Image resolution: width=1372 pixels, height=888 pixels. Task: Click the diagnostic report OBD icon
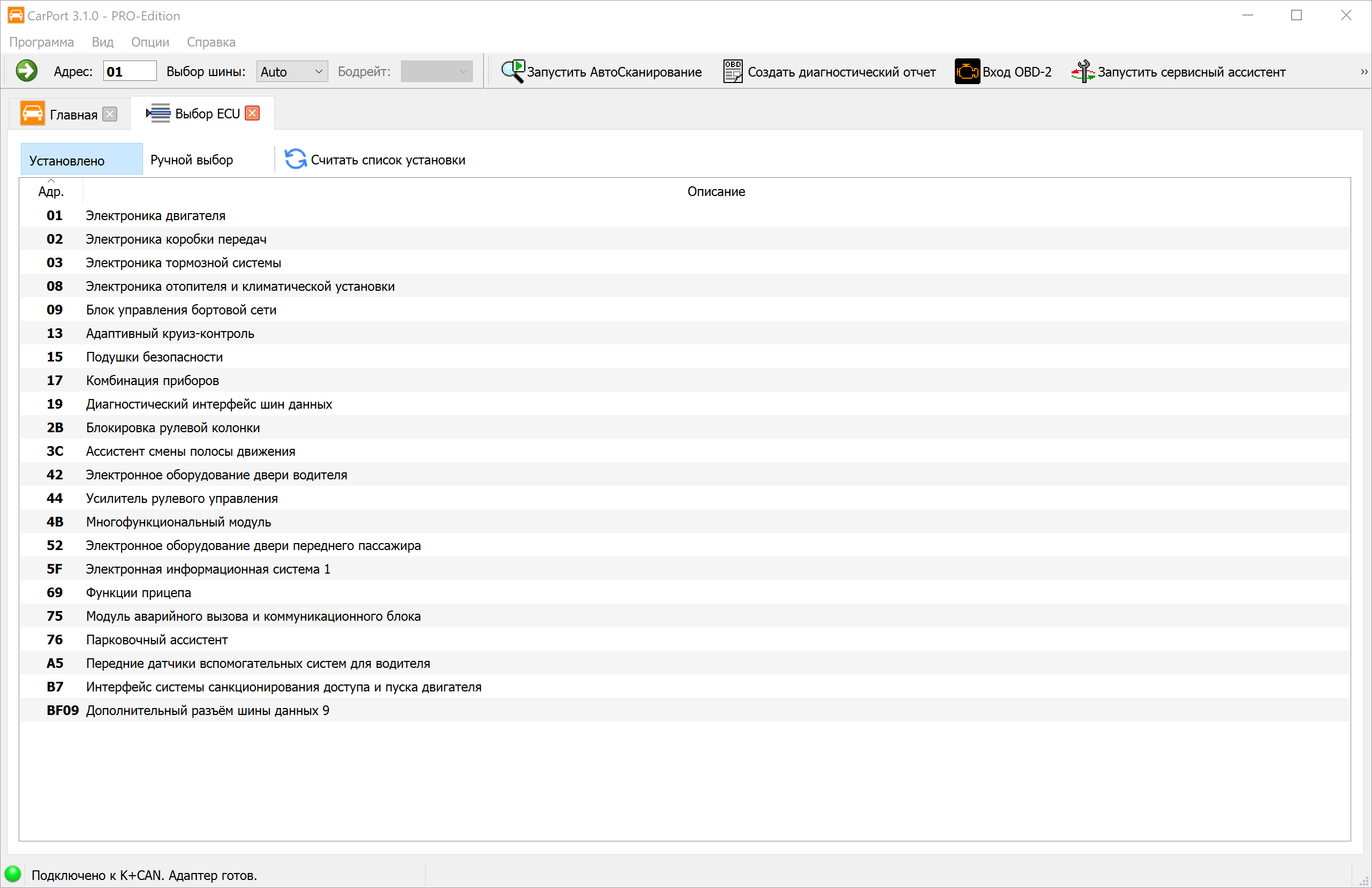[733, 72]
